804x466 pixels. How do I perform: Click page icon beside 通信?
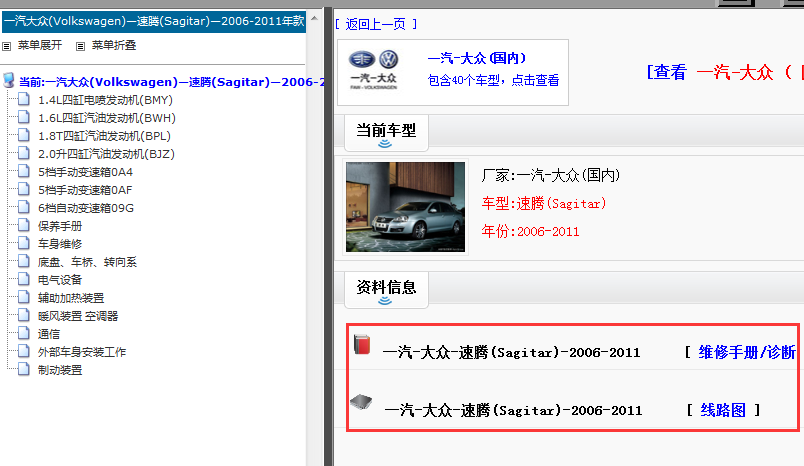click(x=24, y=333)
